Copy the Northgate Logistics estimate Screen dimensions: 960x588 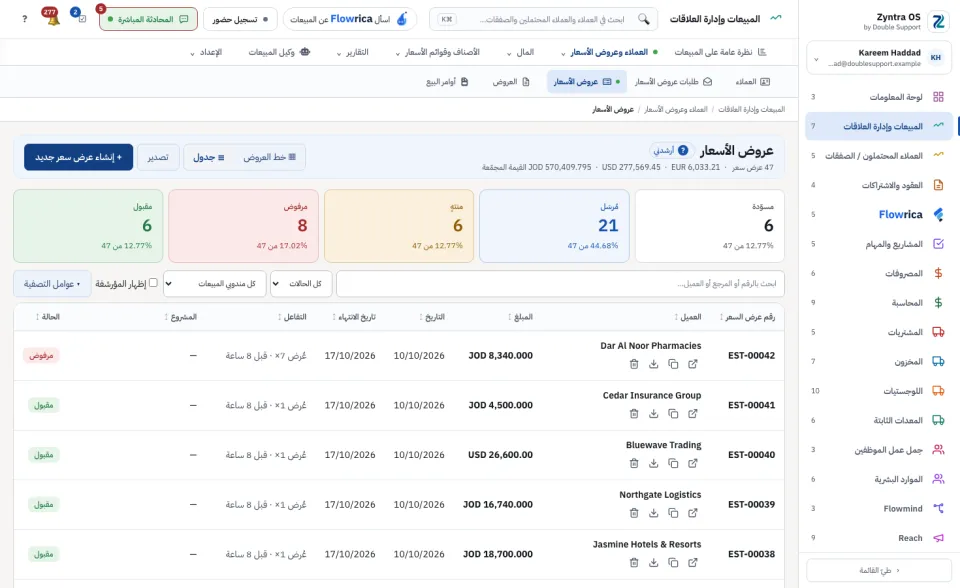[673, 513]
